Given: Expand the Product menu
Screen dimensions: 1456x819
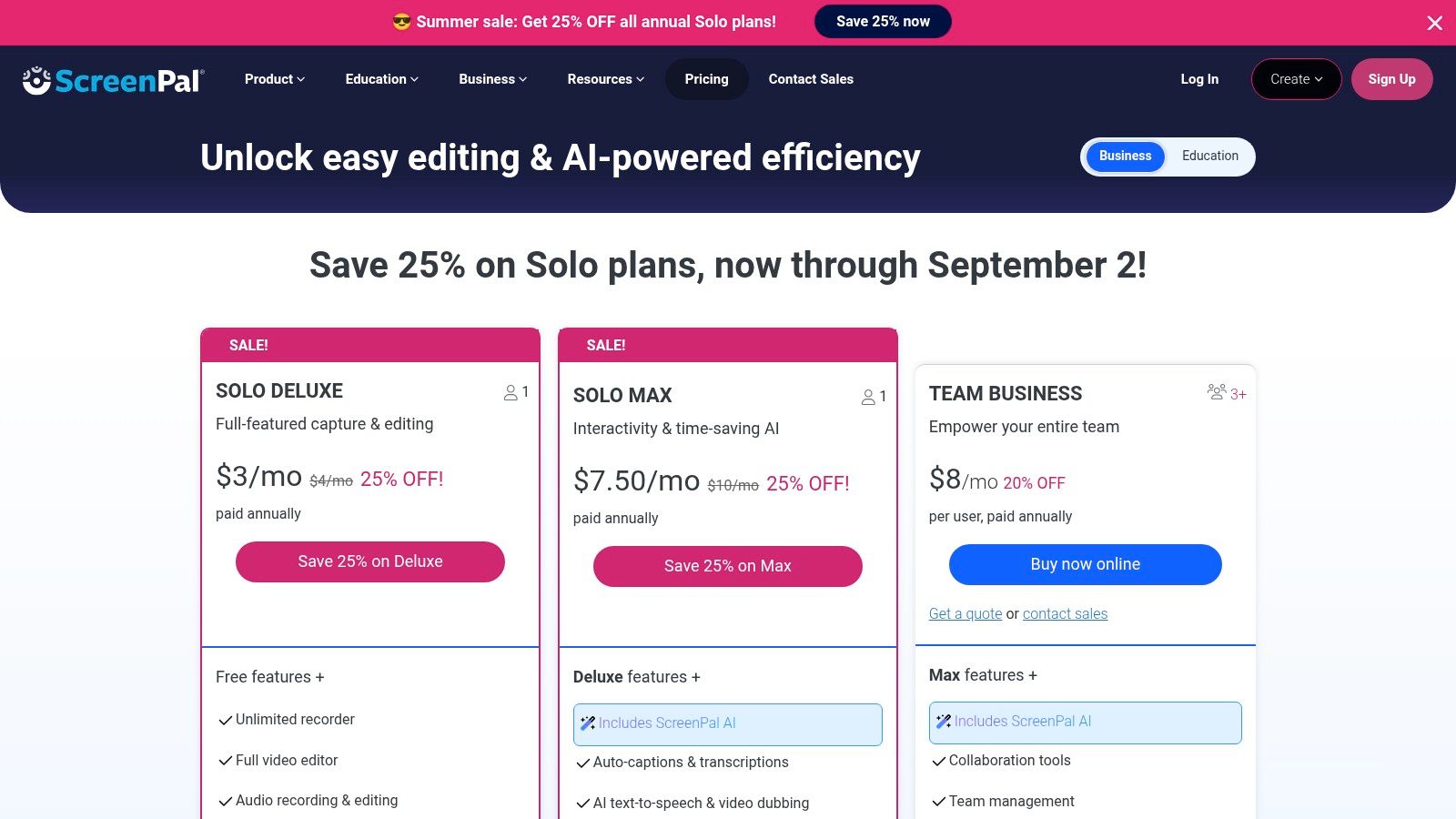Looking at the screenshot, I should point(274,79).
